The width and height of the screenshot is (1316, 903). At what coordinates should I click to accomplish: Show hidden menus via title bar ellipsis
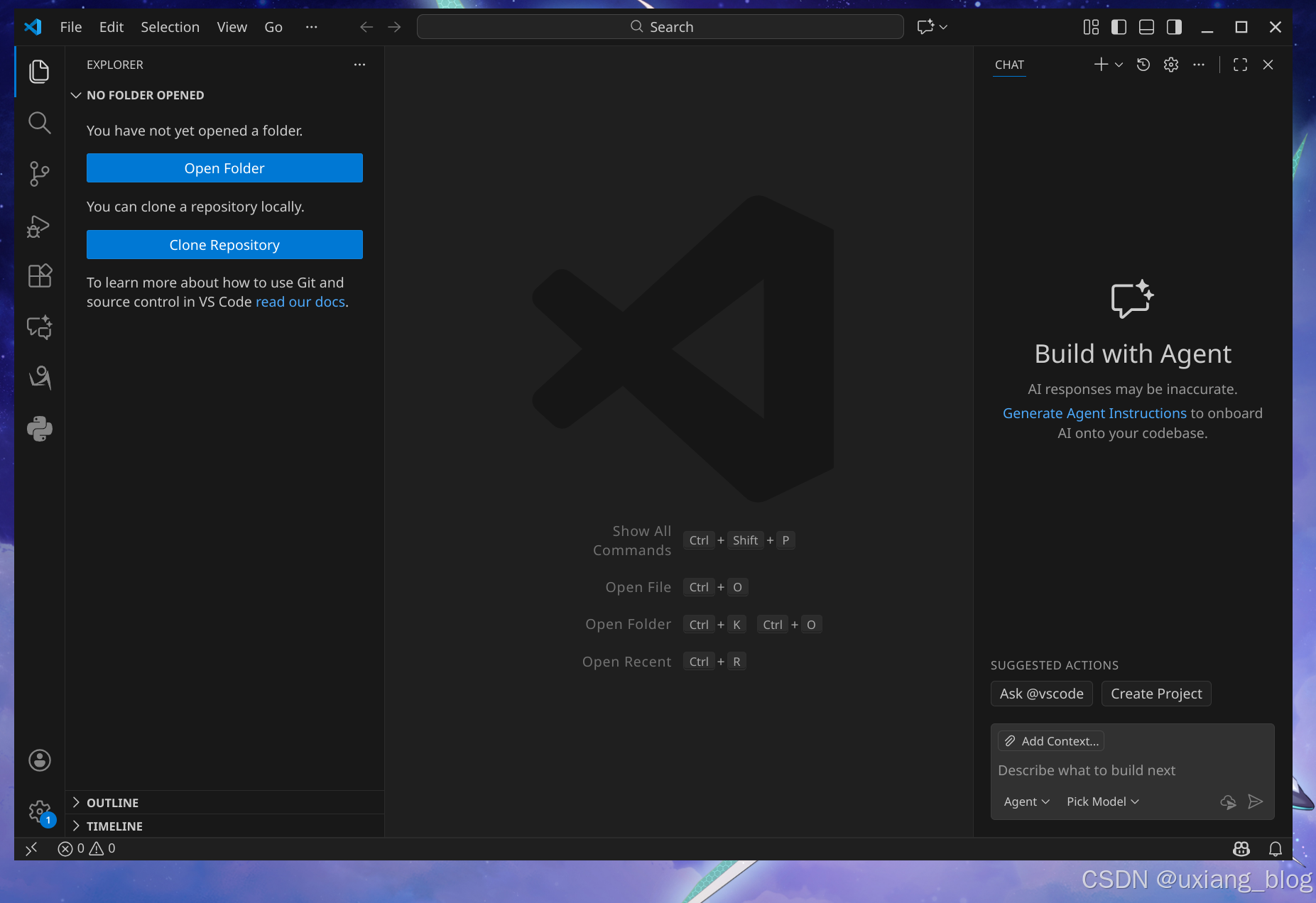[x=311, y=27]
